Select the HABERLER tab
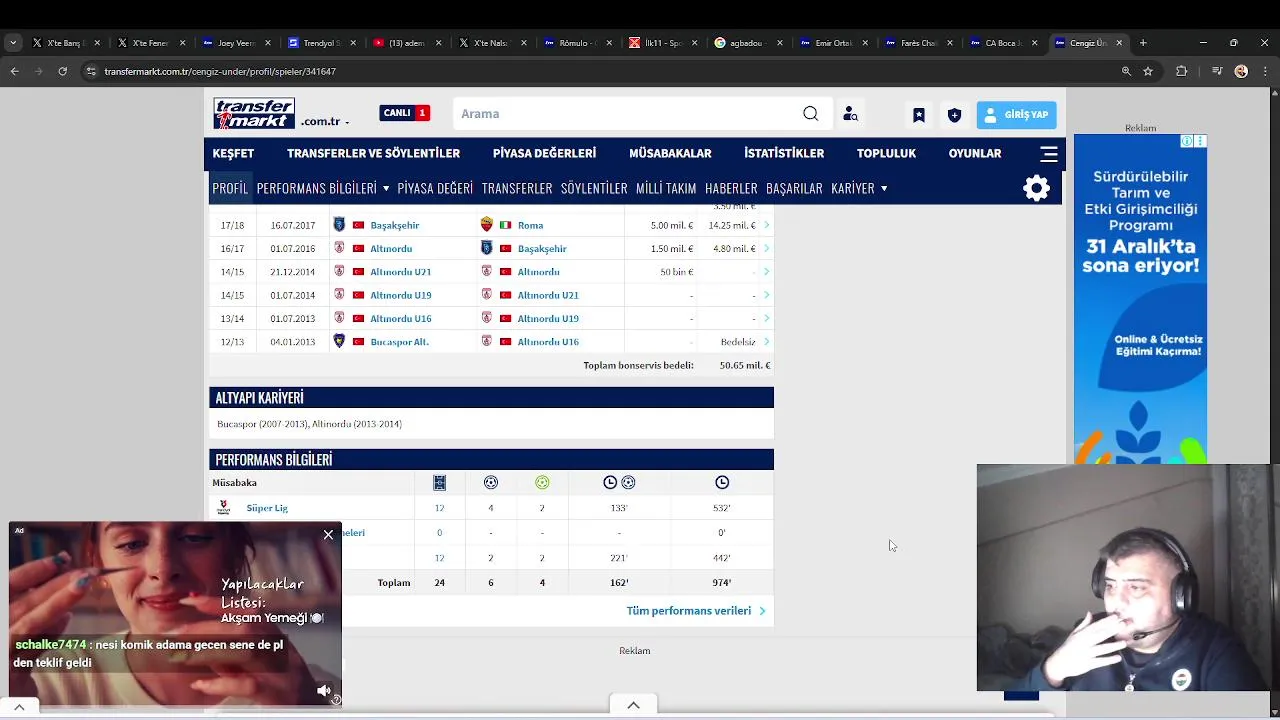The width and height of the screenshot is (1280, 720). (731, 188)
